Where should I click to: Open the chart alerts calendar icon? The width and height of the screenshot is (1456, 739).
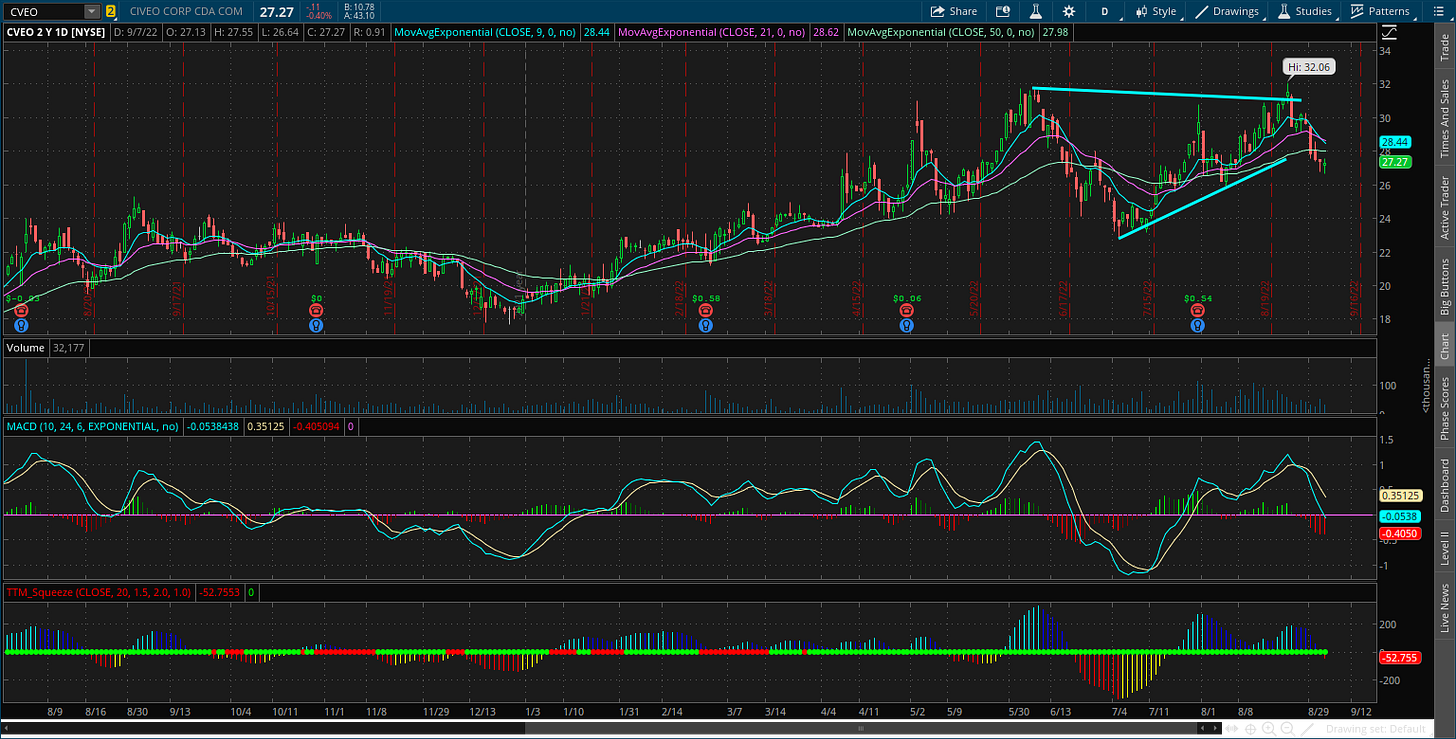[x=1003, y=11]
